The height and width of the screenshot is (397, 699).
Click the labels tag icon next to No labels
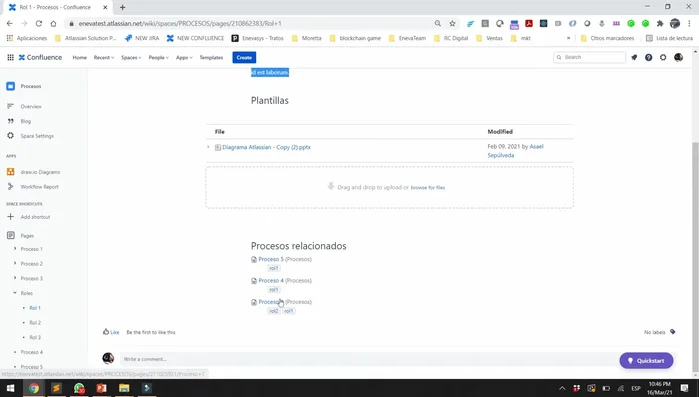point(673,332)
